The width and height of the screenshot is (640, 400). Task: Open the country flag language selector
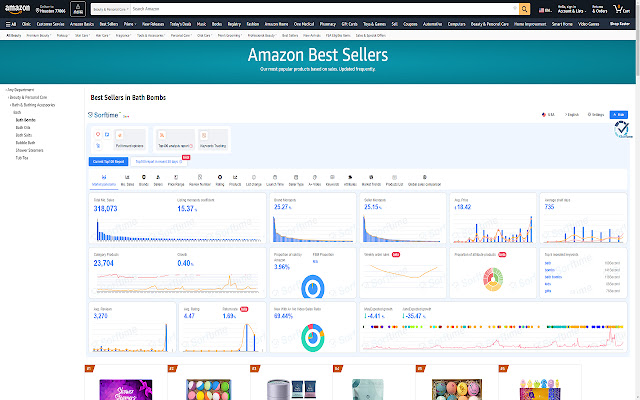point(544,10)
